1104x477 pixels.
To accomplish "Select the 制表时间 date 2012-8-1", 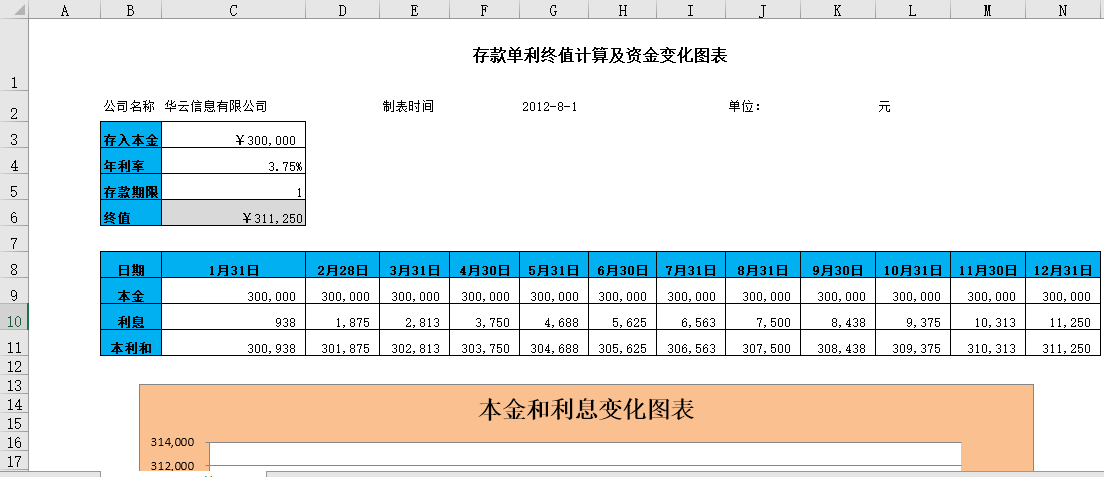I will 550,106.
